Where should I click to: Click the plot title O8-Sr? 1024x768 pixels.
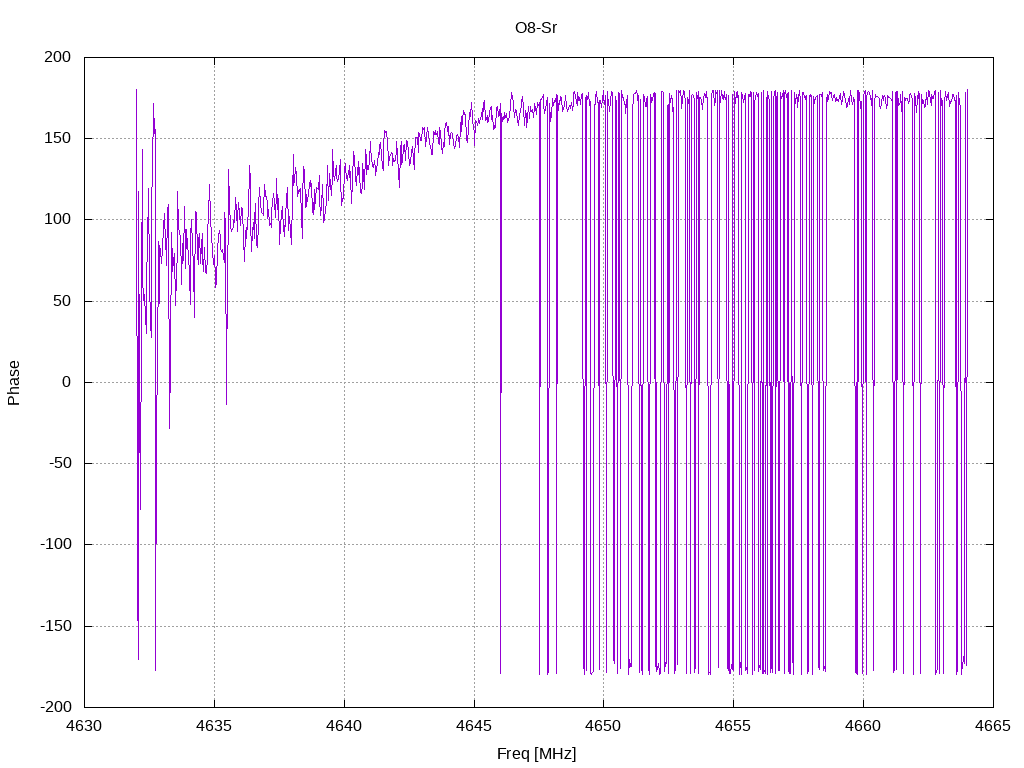tap(536, 28)
